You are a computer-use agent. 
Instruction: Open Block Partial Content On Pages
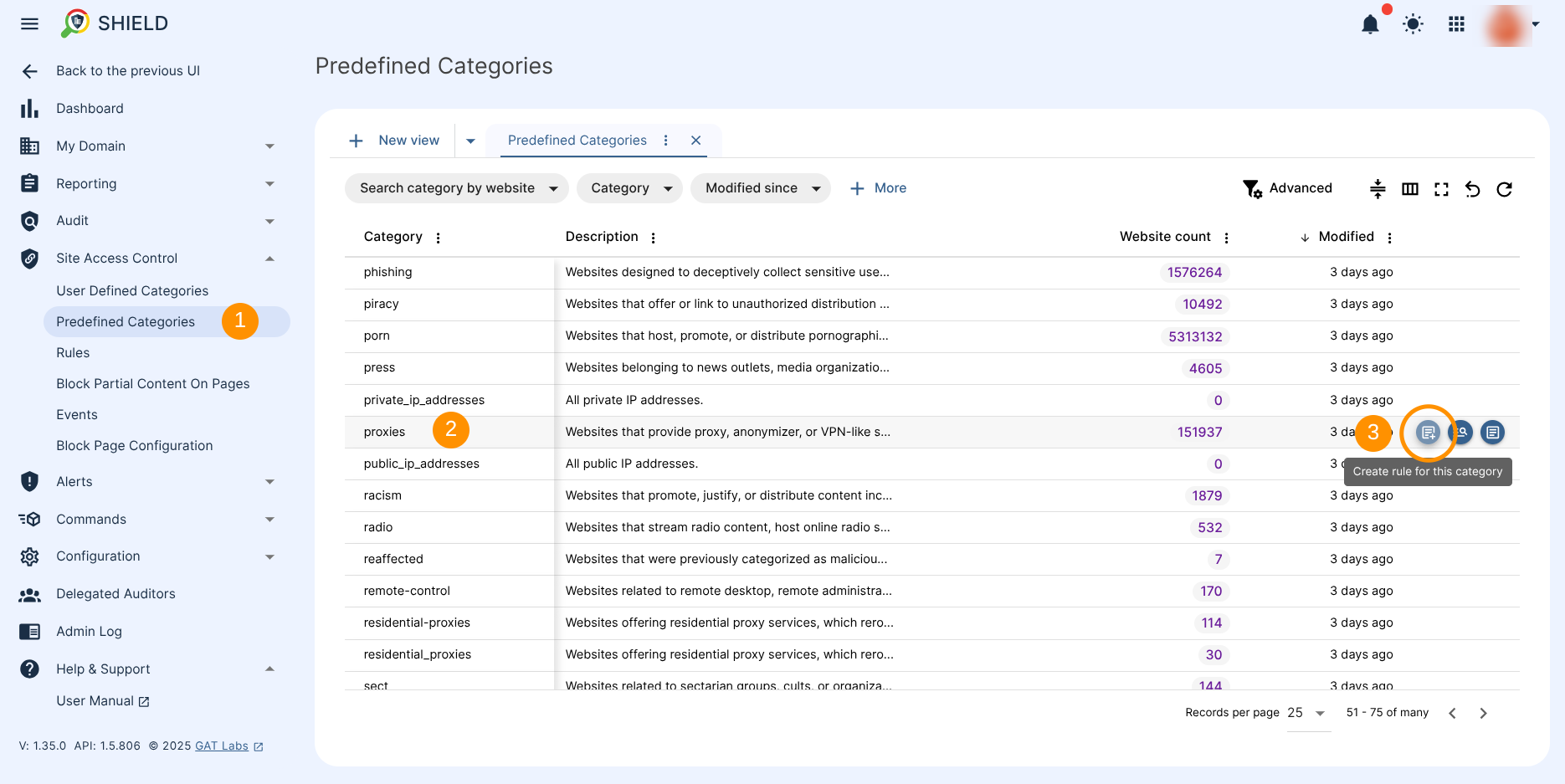pyautogui.click(x=152, y=384)
